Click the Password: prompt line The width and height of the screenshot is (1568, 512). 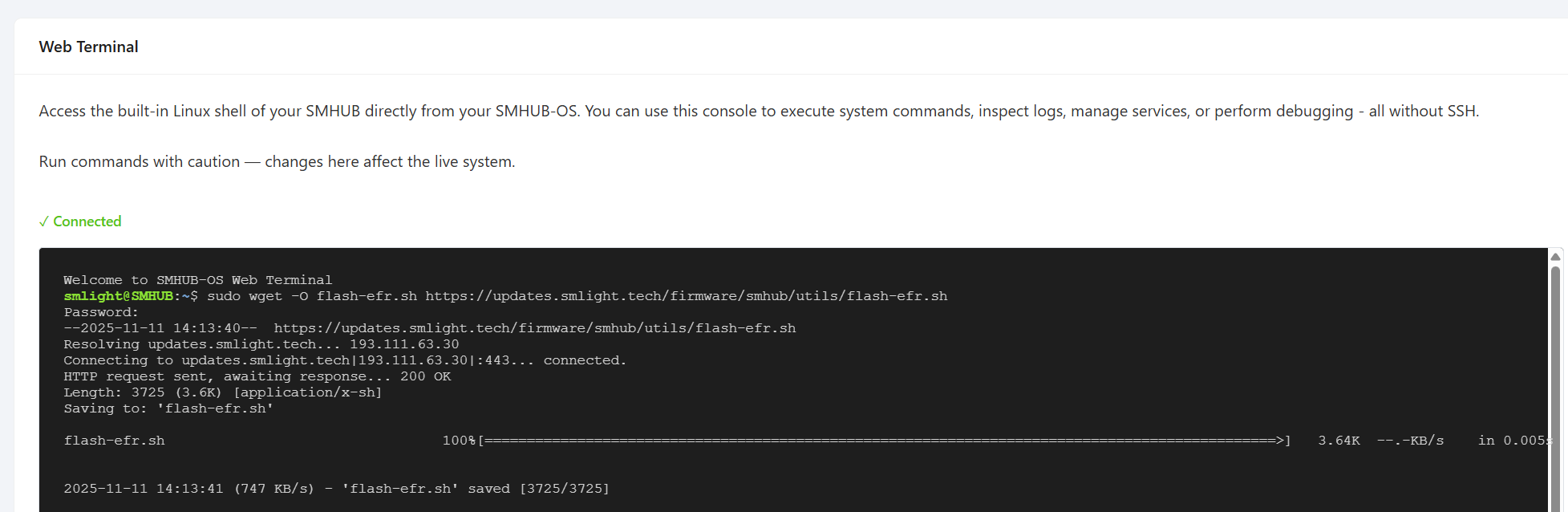[101, 312]
